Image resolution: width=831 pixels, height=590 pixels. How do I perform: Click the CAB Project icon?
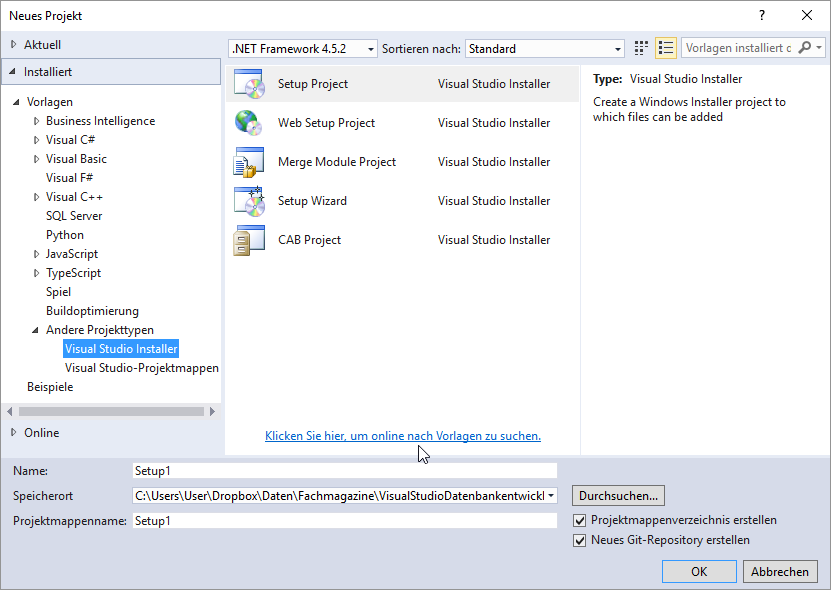248,240
